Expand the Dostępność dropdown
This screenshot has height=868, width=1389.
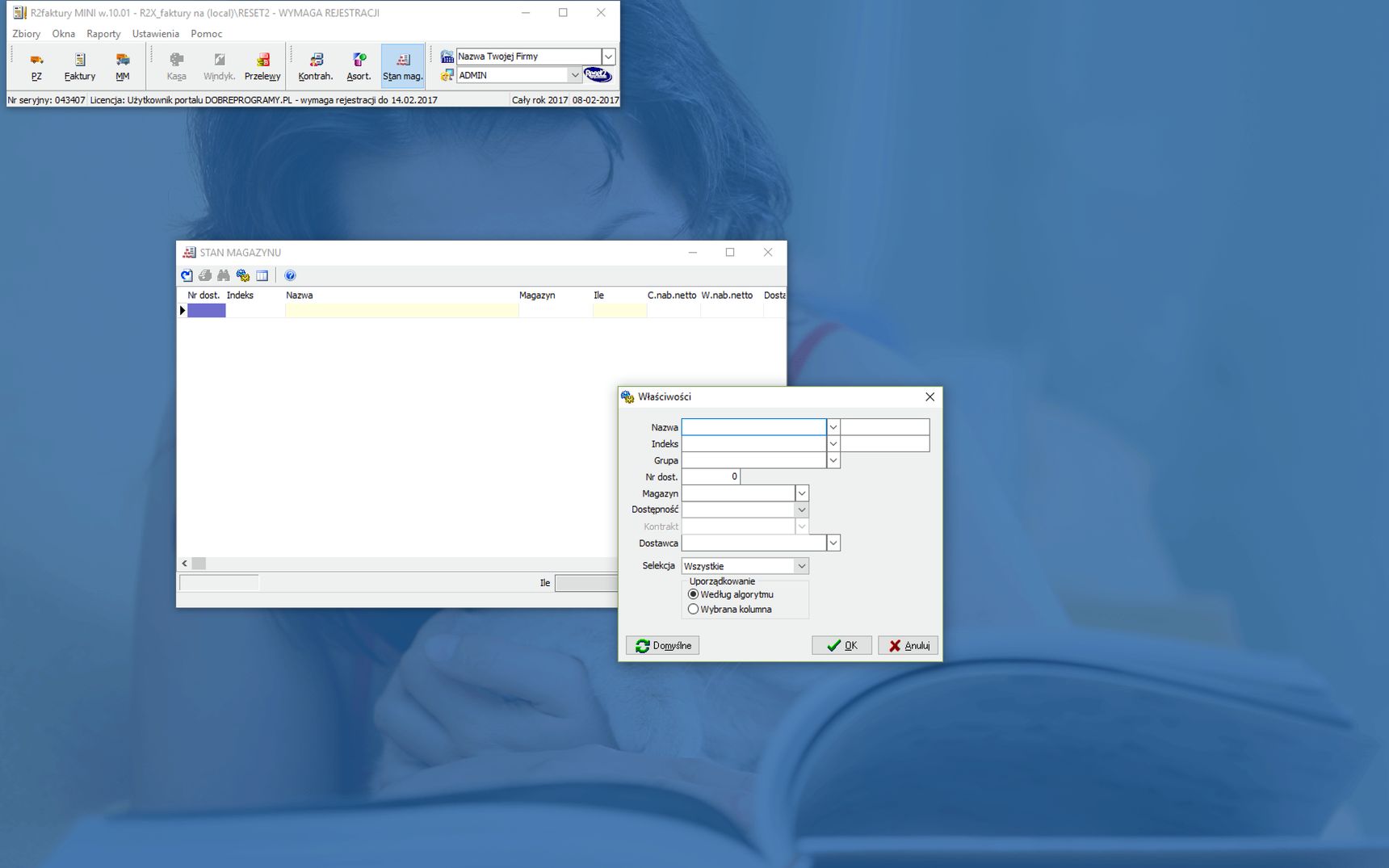pos(802,509)
